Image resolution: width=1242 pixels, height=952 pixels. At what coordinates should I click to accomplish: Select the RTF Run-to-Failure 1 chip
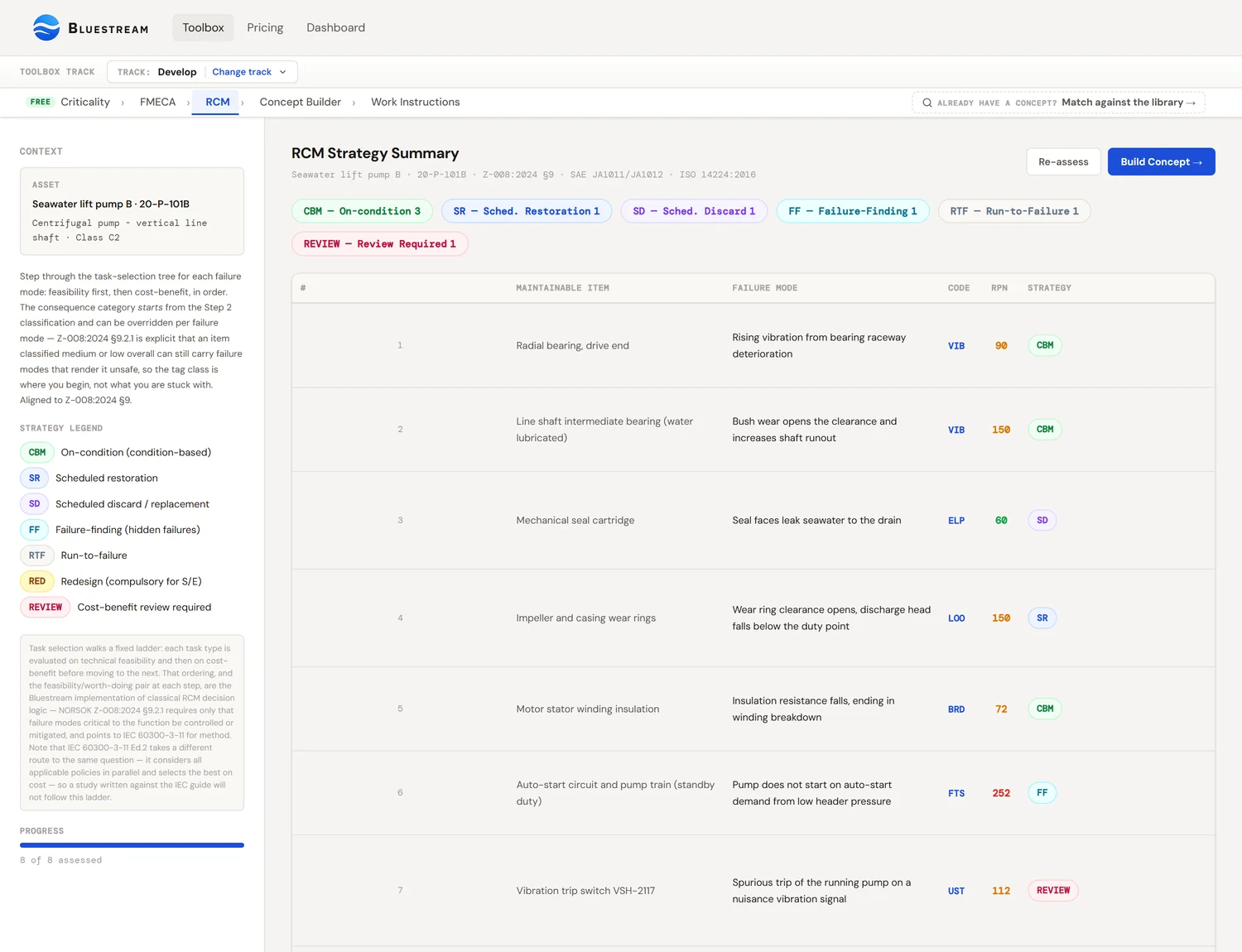tap(1013, 211)
